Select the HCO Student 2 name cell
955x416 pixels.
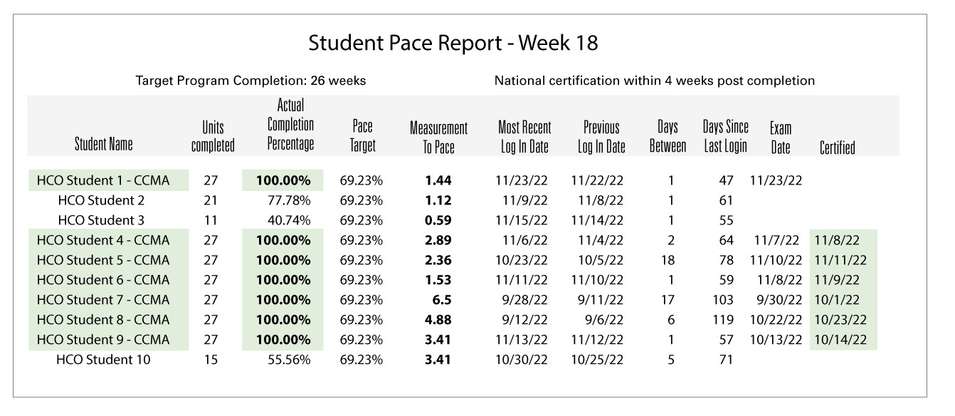coord(101,200)
